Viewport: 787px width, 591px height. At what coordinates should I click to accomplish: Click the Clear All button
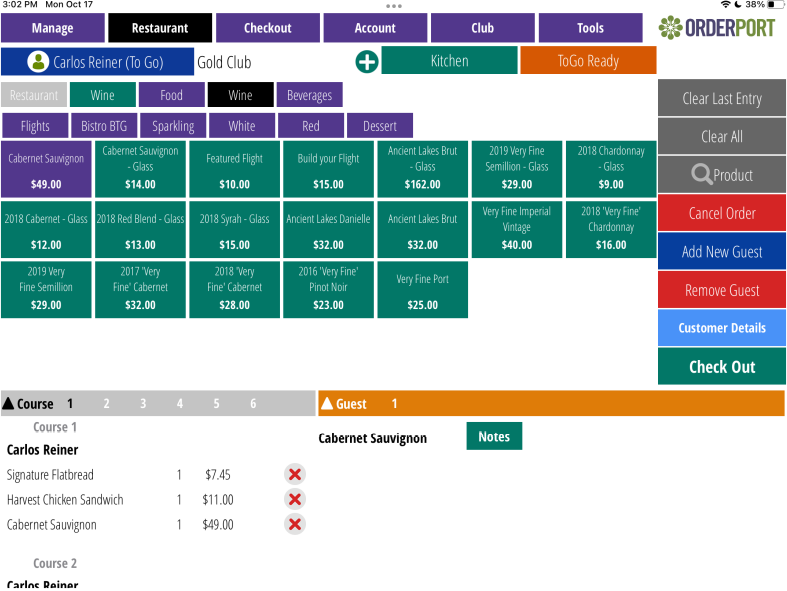[x=722, y=136]
